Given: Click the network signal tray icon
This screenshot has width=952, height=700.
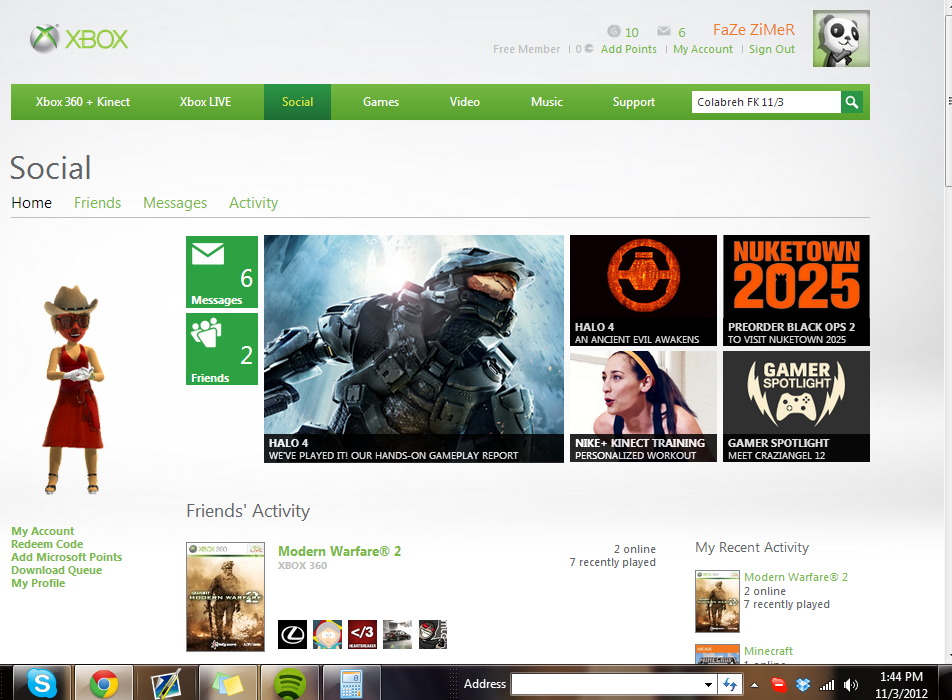Looking at the screenshot, I should coord(827,685).
